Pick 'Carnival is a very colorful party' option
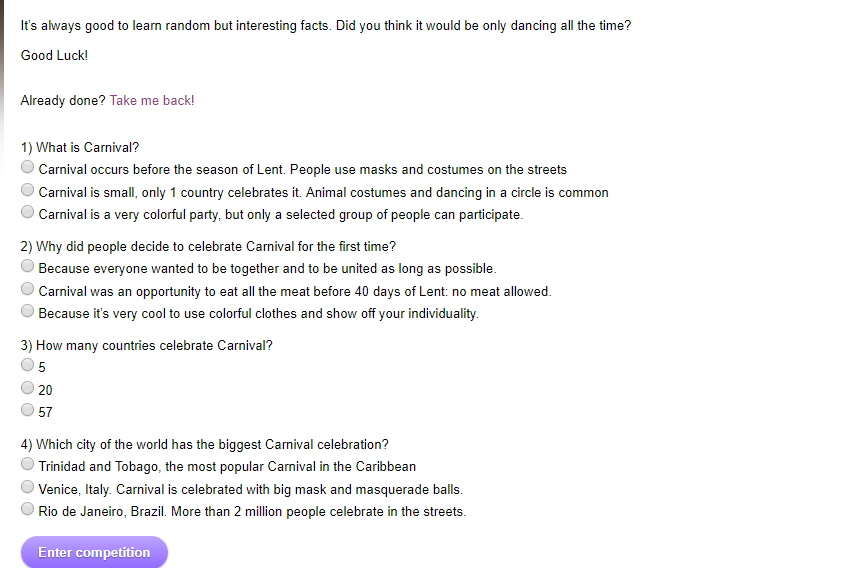 (27, 212)
